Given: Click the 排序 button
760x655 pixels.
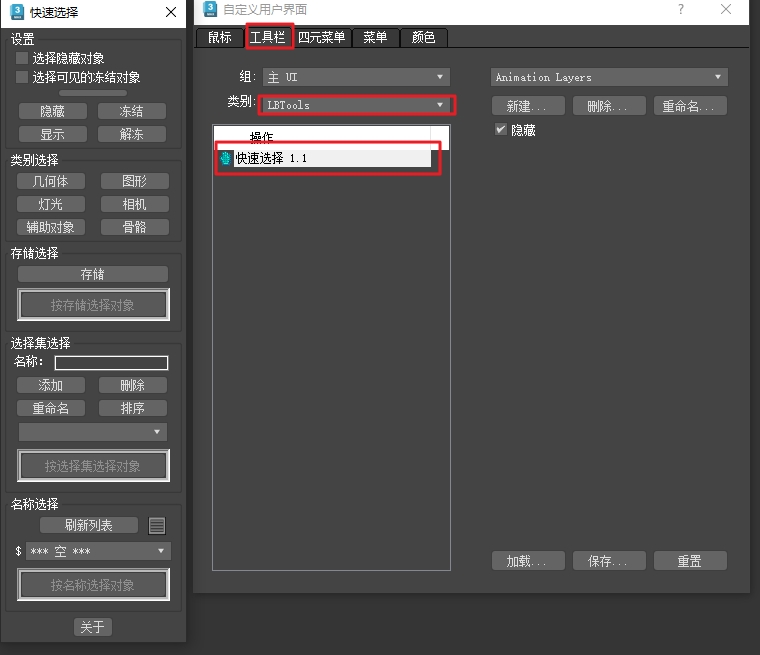Looking at the screenshot, I should 132,408.
